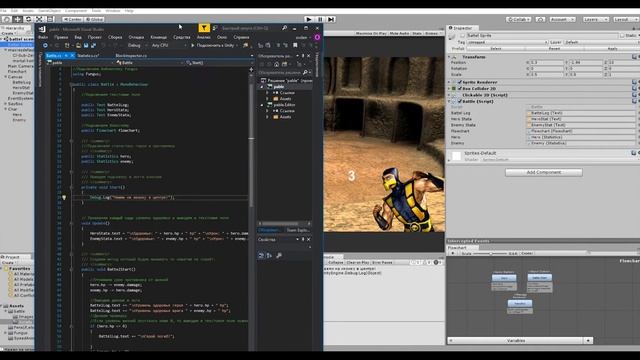This screenshot has width=640, height=360.
Task: Click the Add Component button
Action: [544, 172]
